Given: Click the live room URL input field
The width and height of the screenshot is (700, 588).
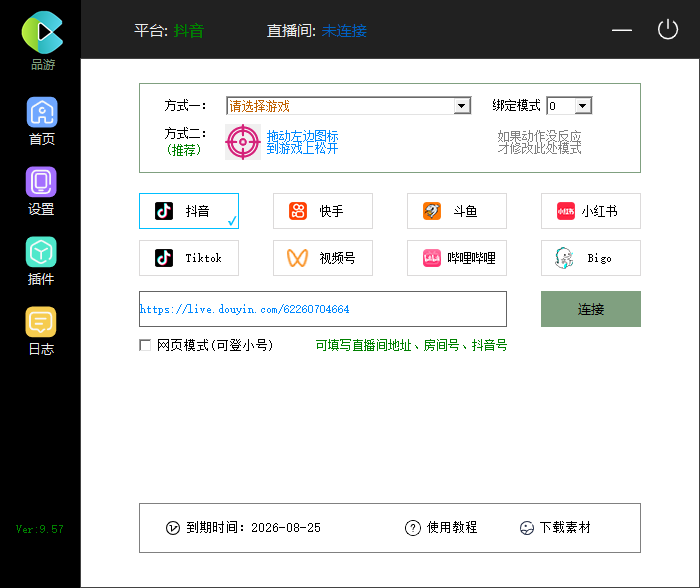Looking at the screenshot, I should point(322,309).
